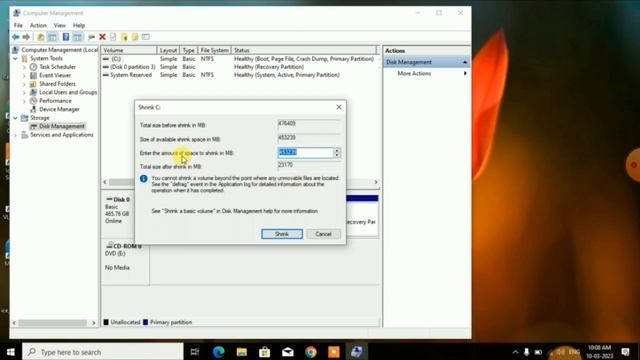The width and height of the screenshot is (640, 360).
Task: Open the blue Help toolbar icon
Action: (66, 37)
